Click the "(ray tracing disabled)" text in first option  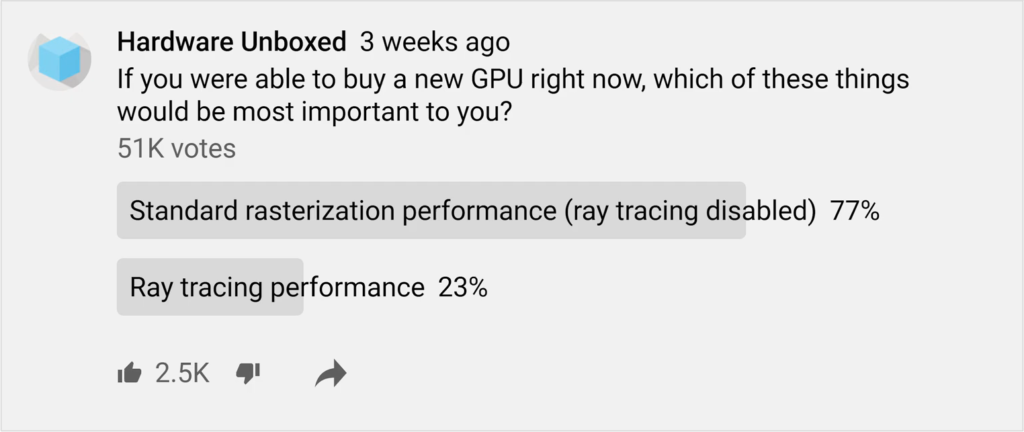tap(690, 211)
